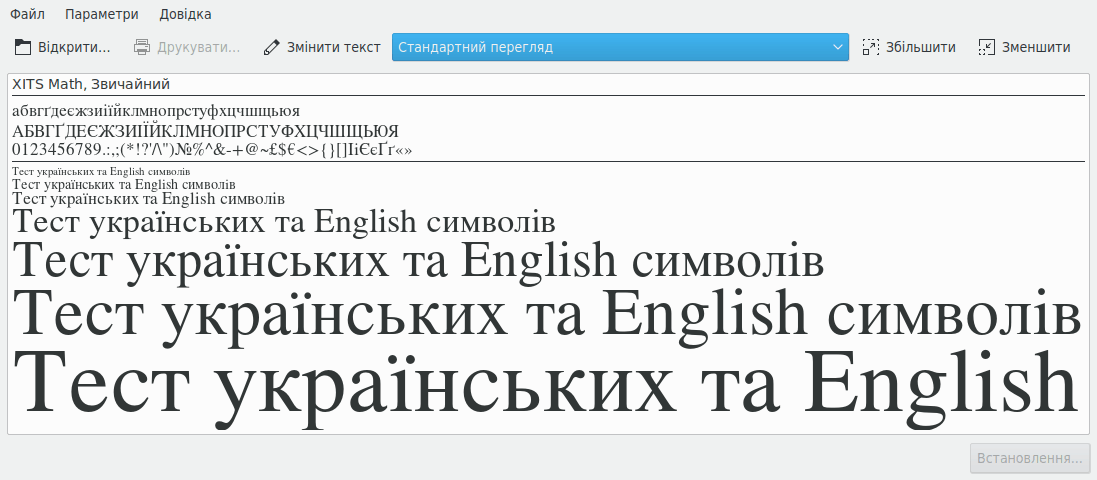Click the font name header XITS Math, Звичайний
Viewport: 1097px width, 480px height.
[x=91, y=84]
